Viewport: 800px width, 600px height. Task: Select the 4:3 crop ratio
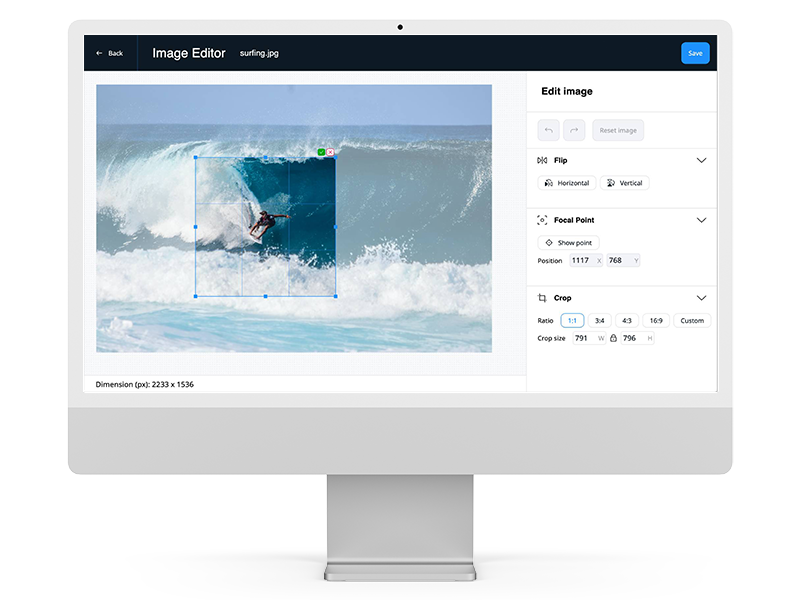[627, 320]
